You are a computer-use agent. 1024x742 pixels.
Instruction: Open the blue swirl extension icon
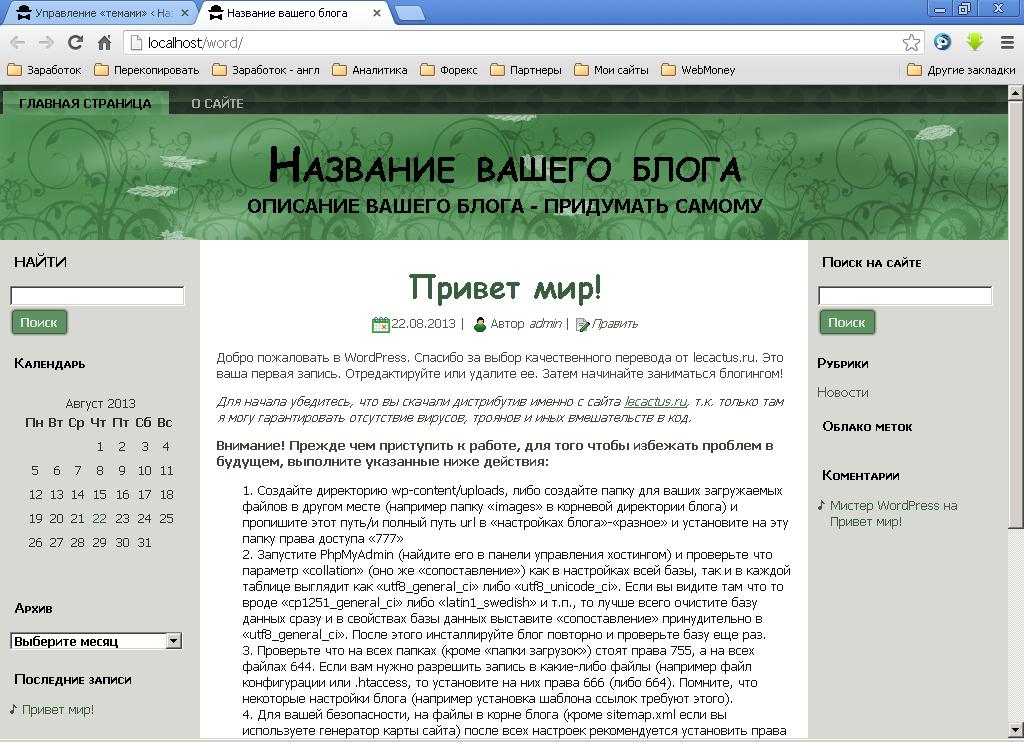(x=942, y=42)
